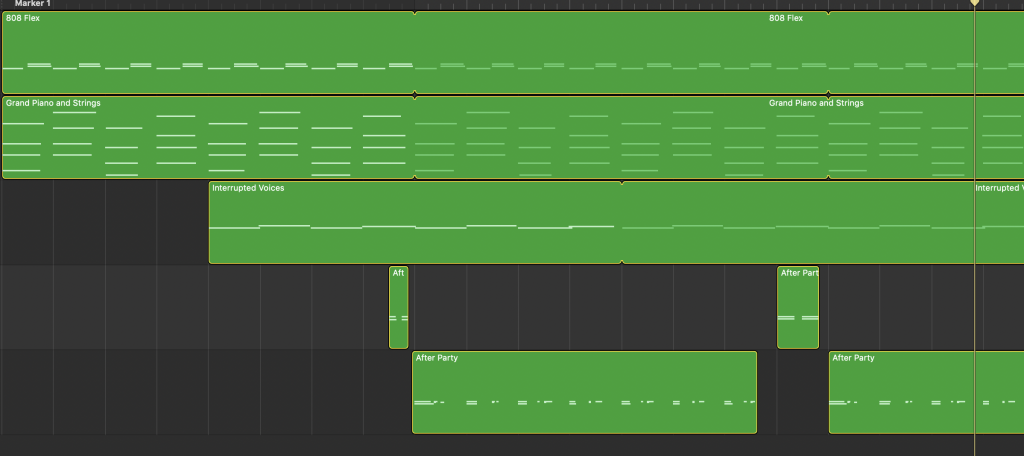1024x456 pixels.
Task: Click the Marker 1 label in ruler
Action: pyautogui.click(x=32, y=4)
